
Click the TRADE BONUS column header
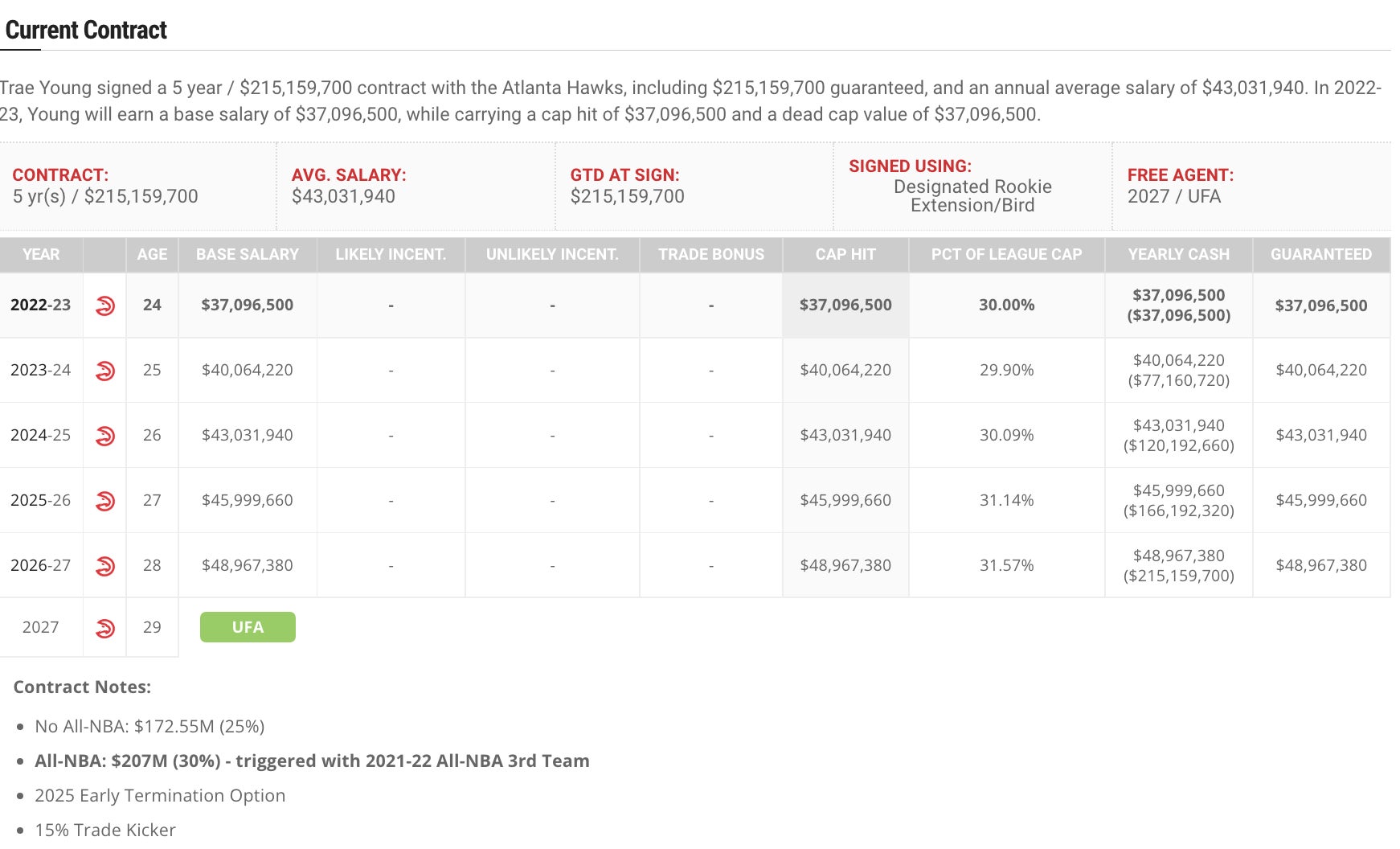click(x=711, y=255)
